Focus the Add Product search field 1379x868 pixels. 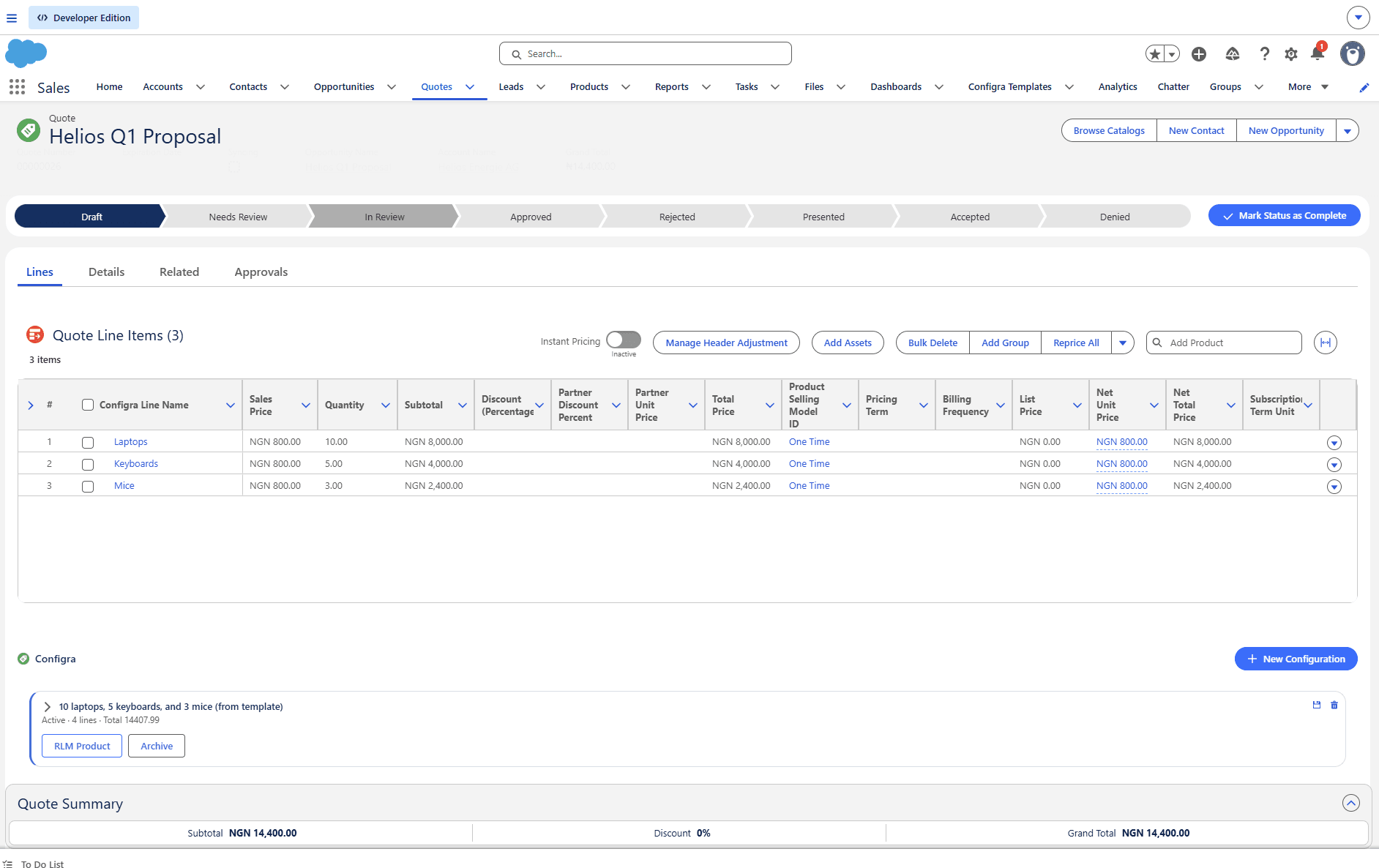coord(1224,343)
